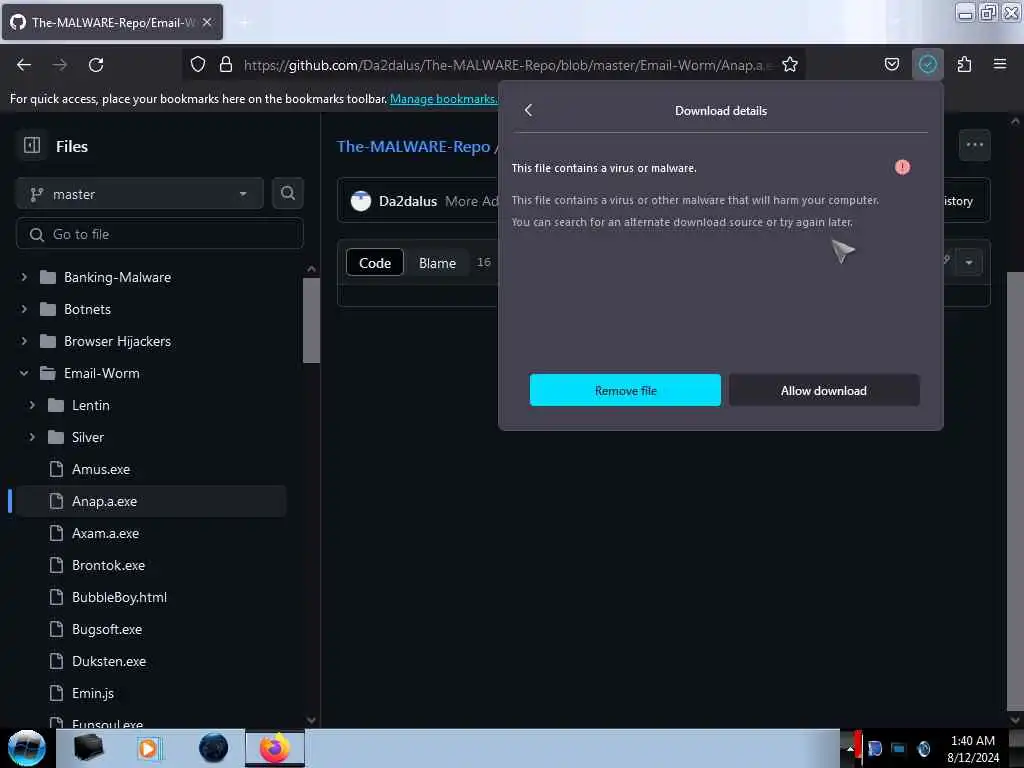1024x768 pixels.
Task: Open Amus.exe in the file tree
Action: [x=101, y=469]
